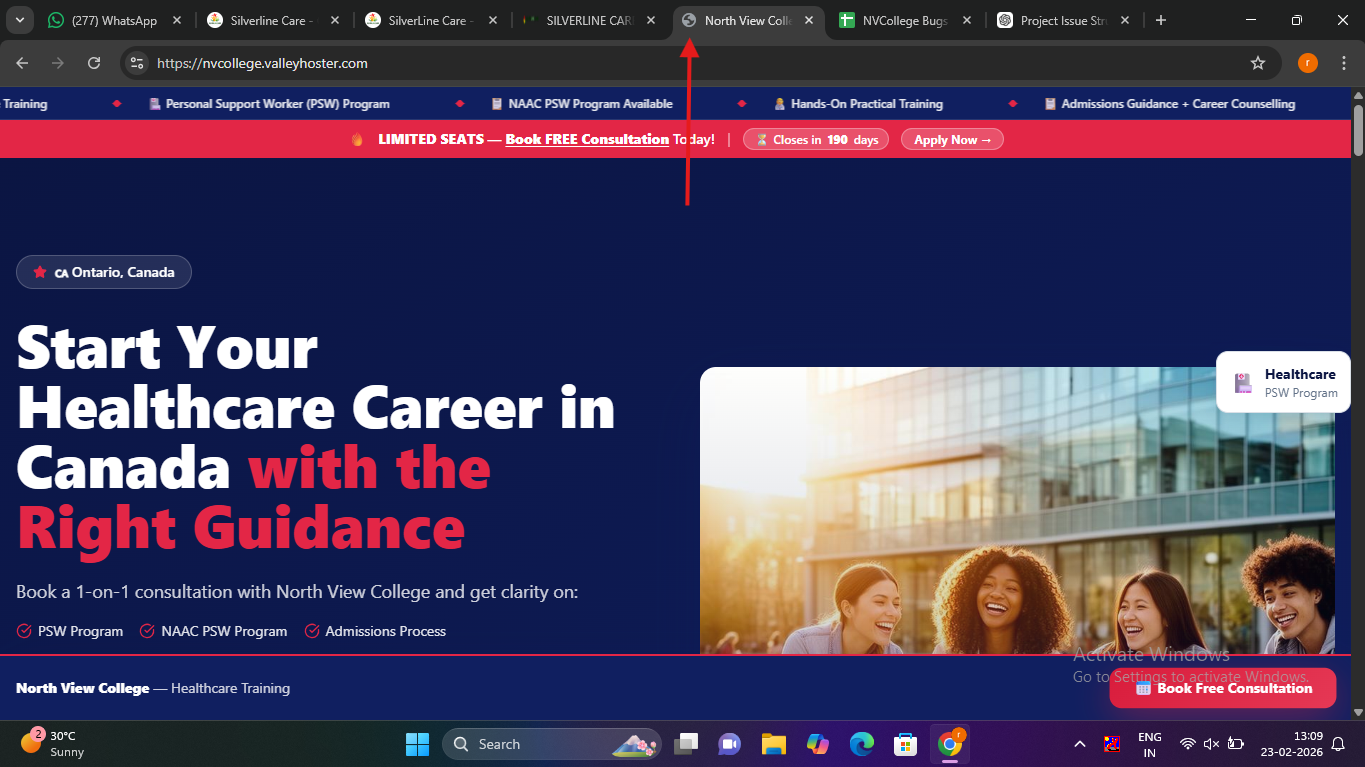Open File Explorer from the taskbar
1365x767 pixels.
point(774,744)
